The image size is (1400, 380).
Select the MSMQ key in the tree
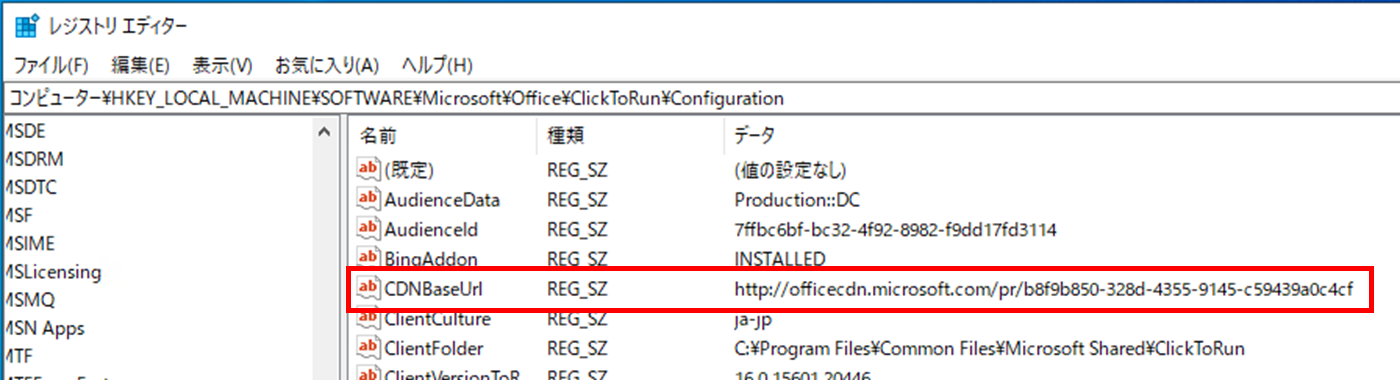point(29,299)
